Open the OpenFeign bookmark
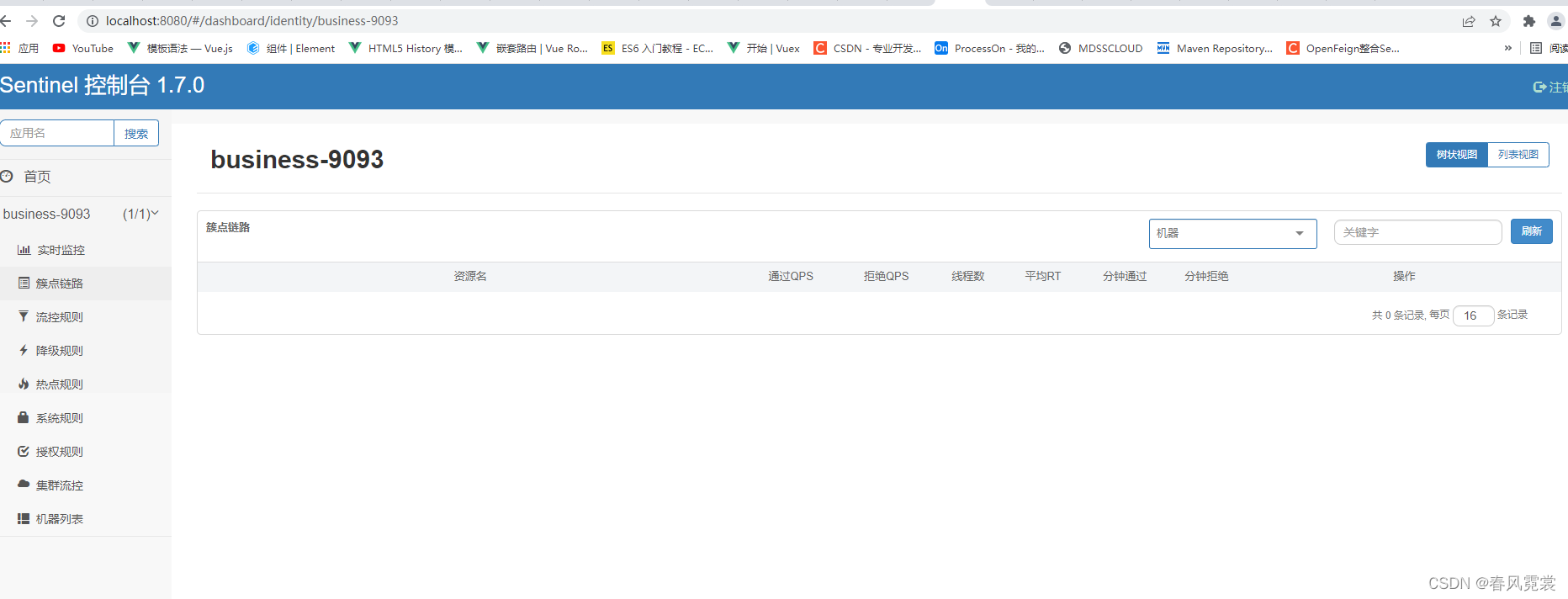Viewport: 1568px width, 599px height. click(1343, 48)
